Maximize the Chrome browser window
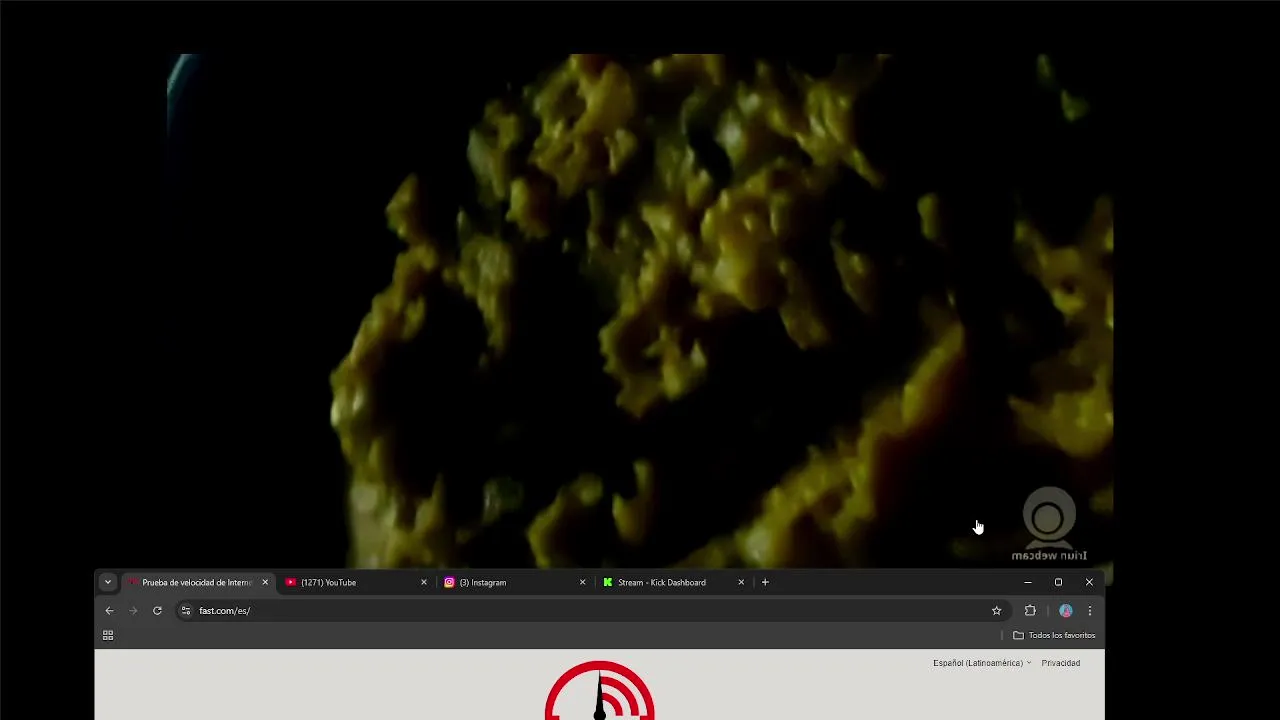The width and height of the screenshot is (1280, 720). (1058, 582)
